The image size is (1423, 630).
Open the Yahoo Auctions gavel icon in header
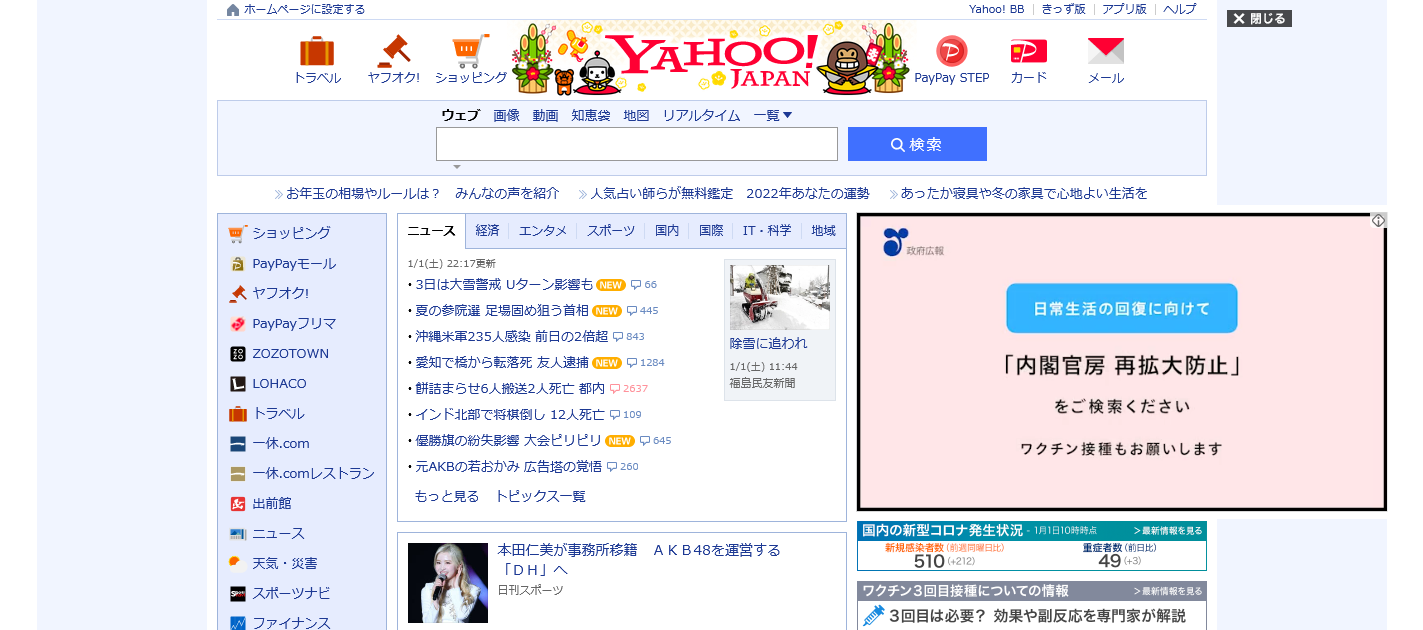(393, 51)
